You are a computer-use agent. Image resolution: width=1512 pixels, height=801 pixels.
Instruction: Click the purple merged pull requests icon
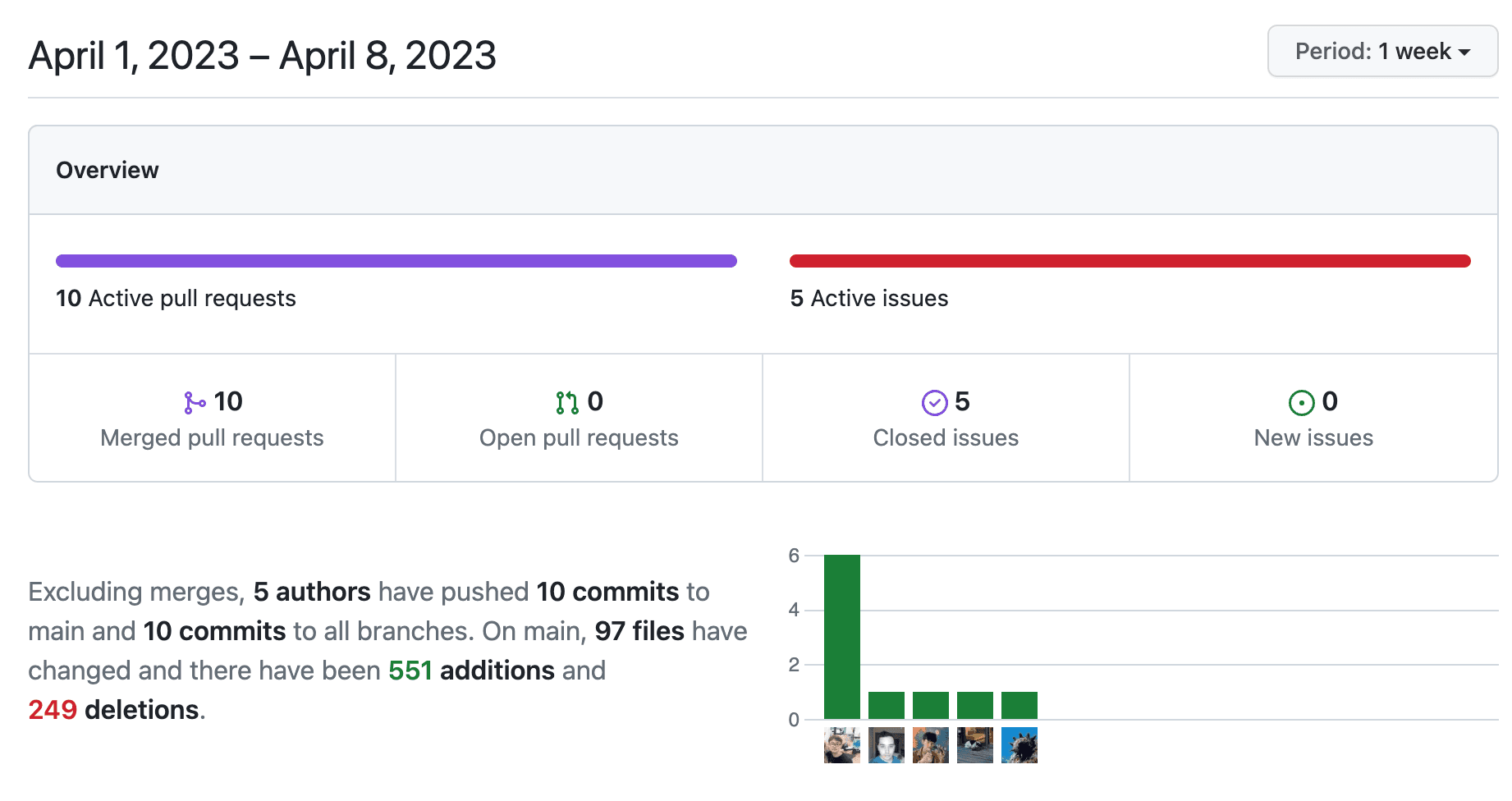(x=195, y=402)
